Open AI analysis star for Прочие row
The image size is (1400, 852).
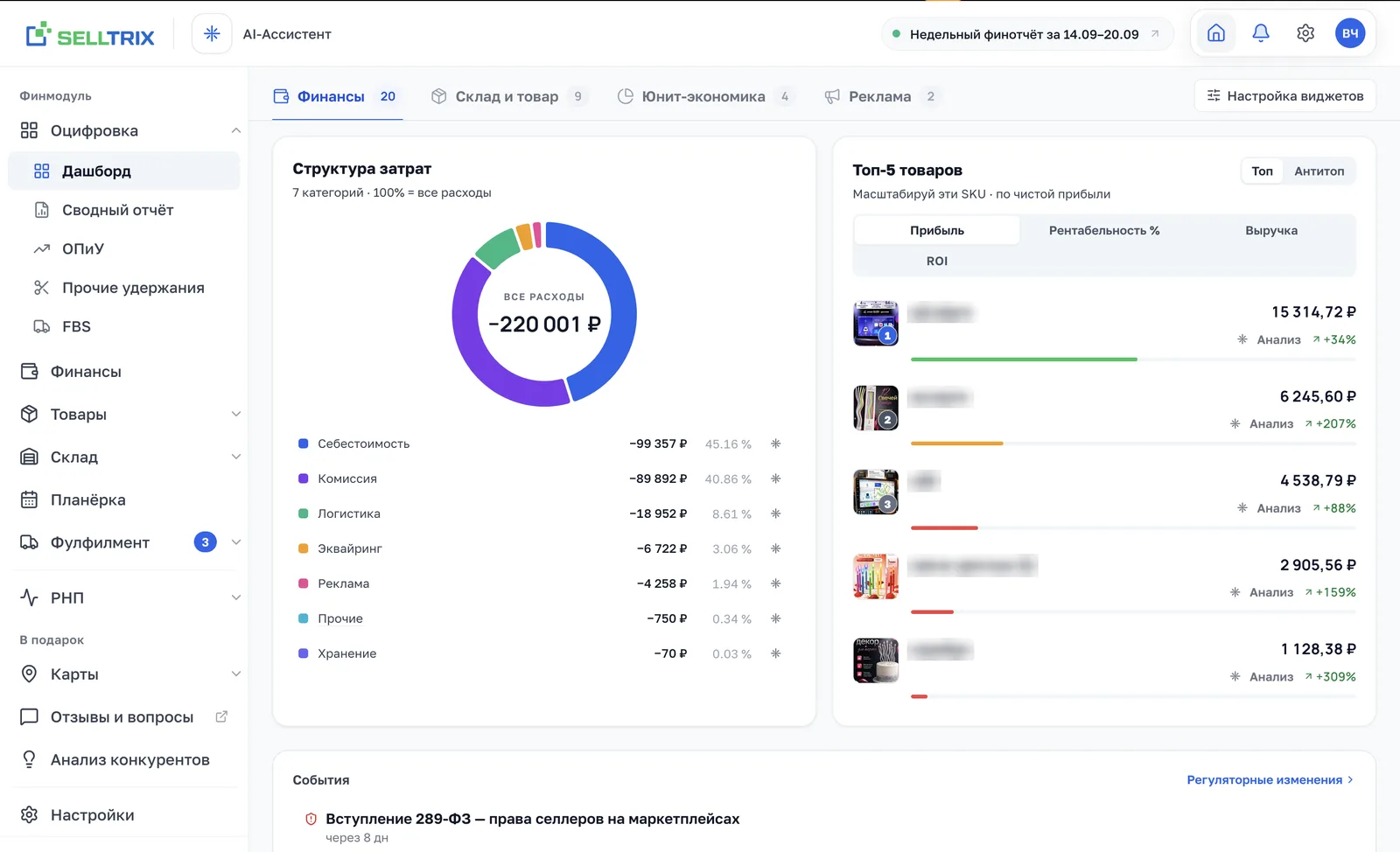[x=775, y=618]
